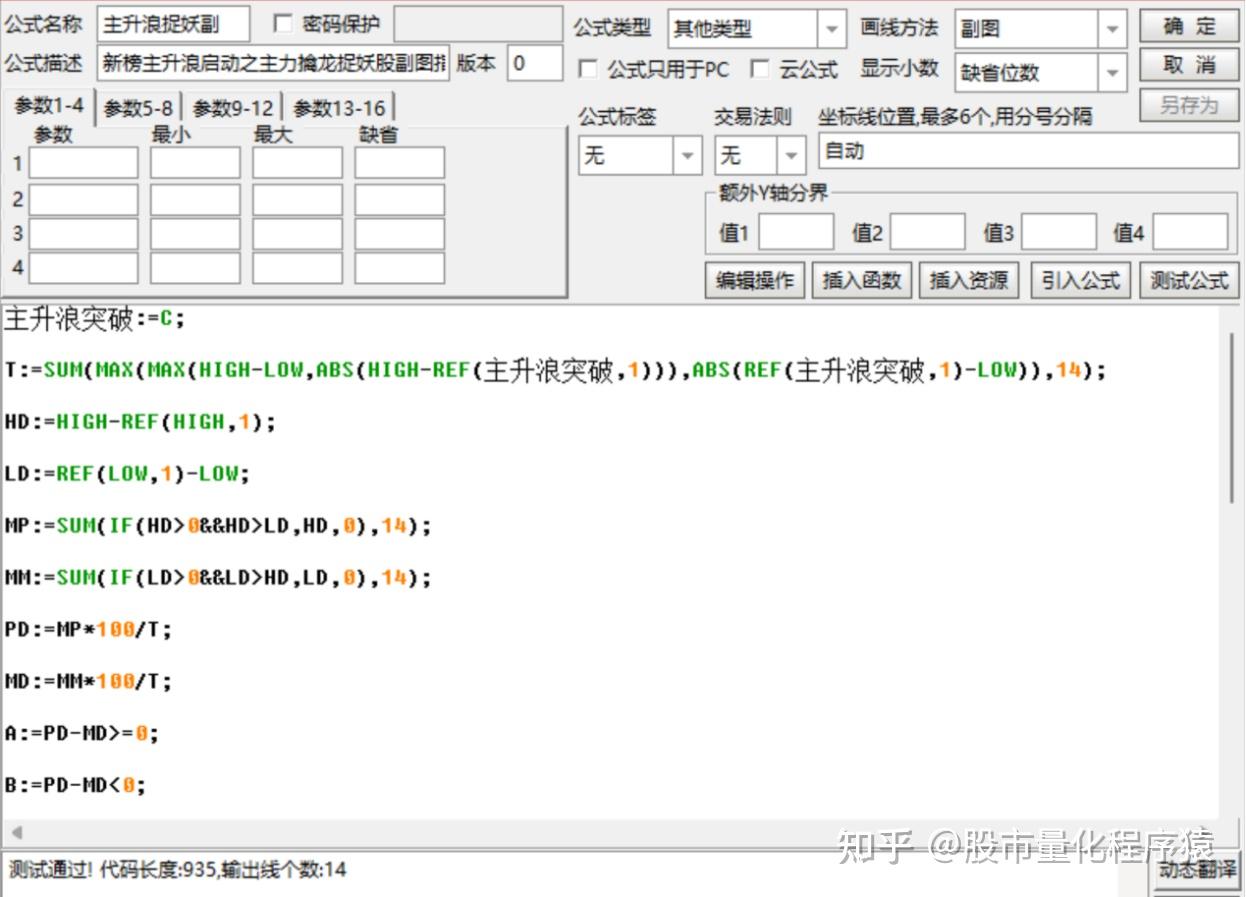Click parameter row 1 最小 field
1246x897 pixels.
tap(196, 163)
